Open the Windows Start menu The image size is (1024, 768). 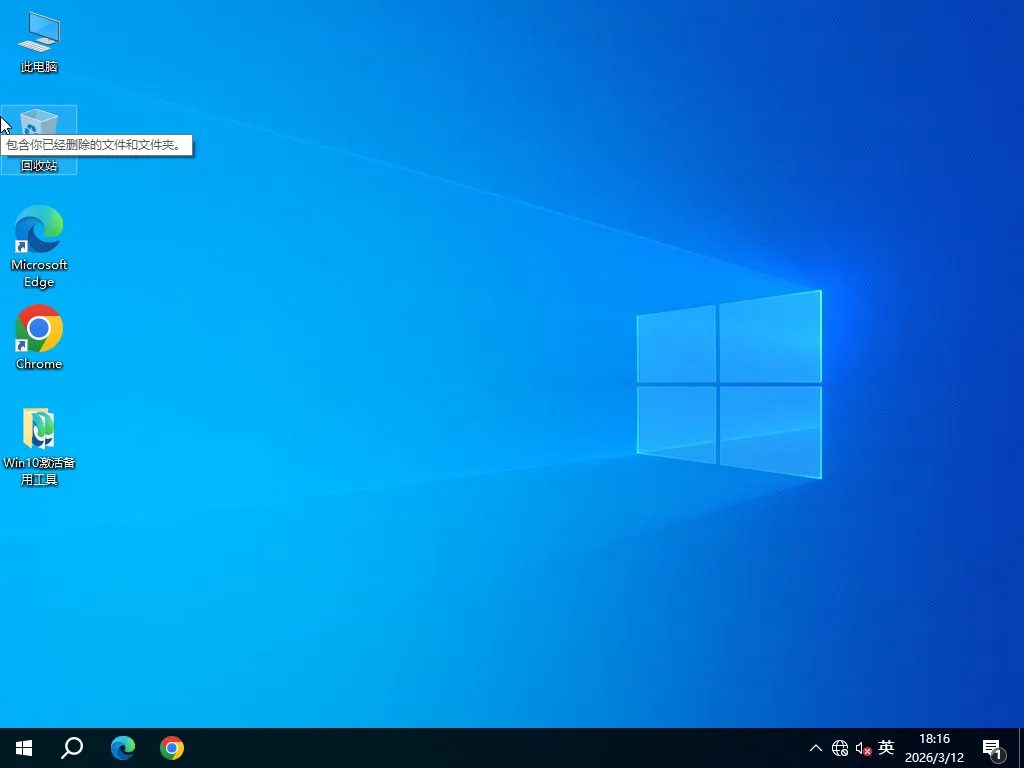tap(24, 748)
